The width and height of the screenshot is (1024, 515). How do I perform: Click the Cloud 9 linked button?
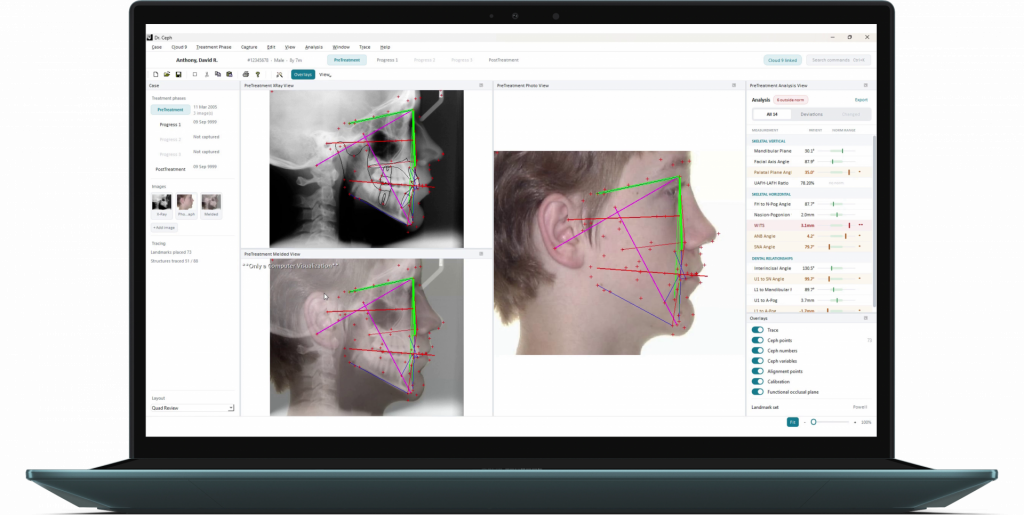782,60
